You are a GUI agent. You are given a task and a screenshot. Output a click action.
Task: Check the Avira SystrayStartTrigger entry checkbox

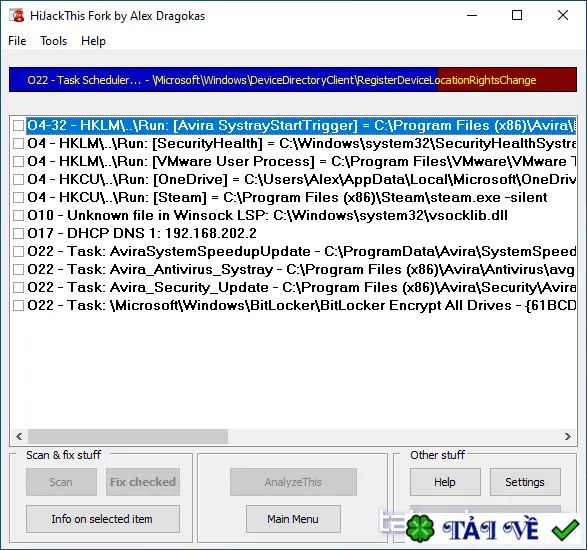click(x=18, y=125)
